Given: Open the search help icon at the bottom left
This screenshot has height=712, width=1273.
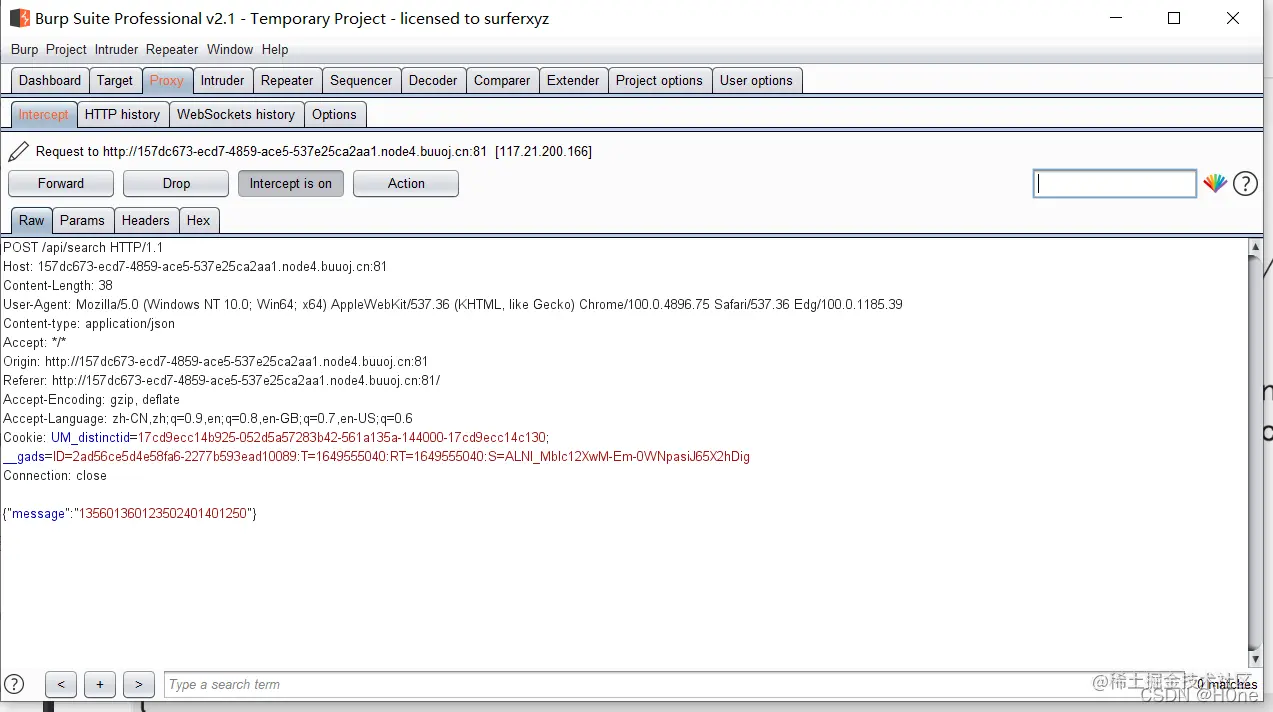Looking at the screenshot, I should coord(14,684).
